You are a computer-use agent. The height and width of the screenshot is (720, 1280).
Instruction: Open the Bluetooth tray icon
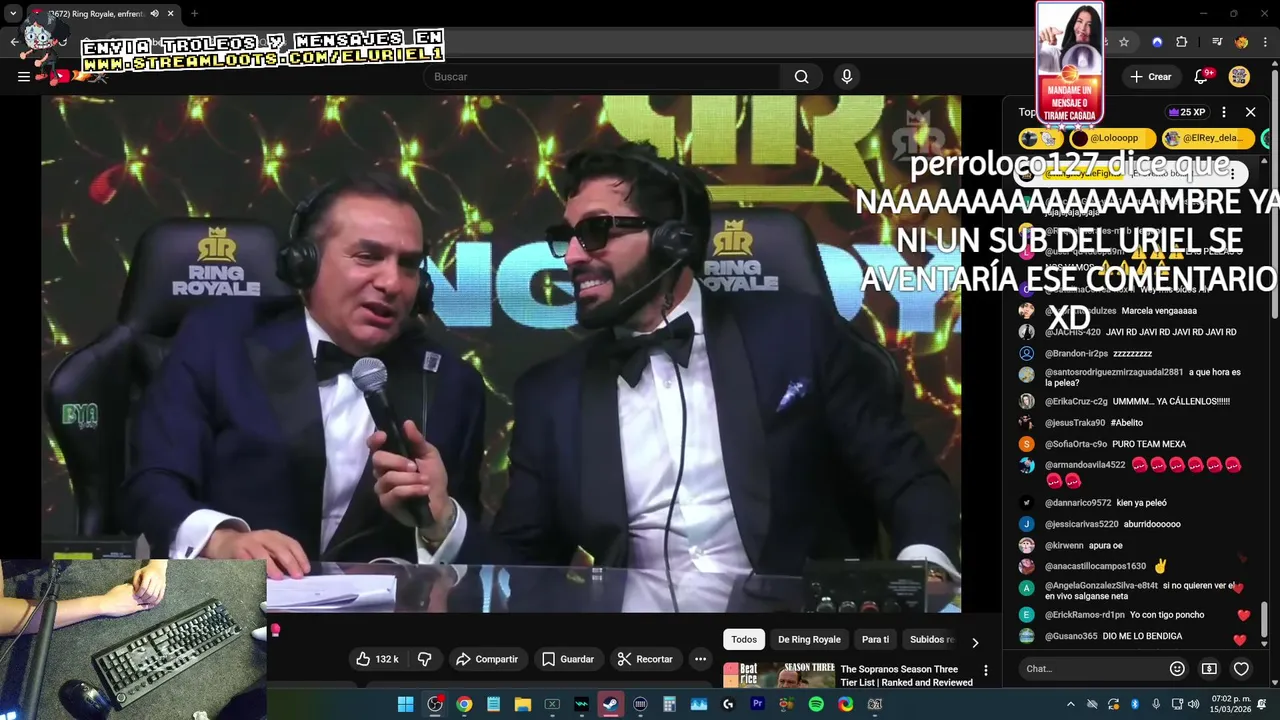(1135, 704)
